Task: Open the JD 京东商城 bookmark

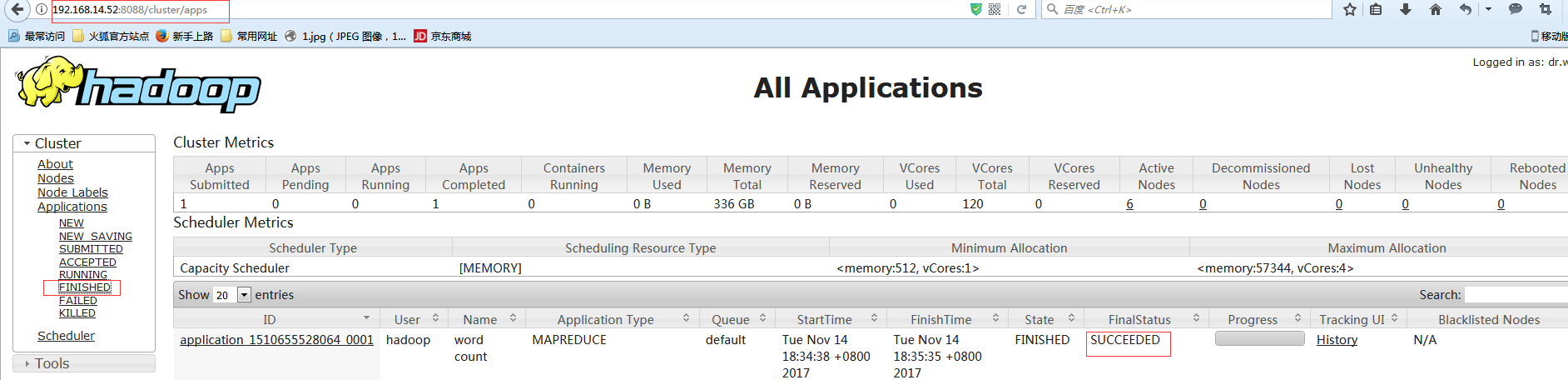Action: 443,36
